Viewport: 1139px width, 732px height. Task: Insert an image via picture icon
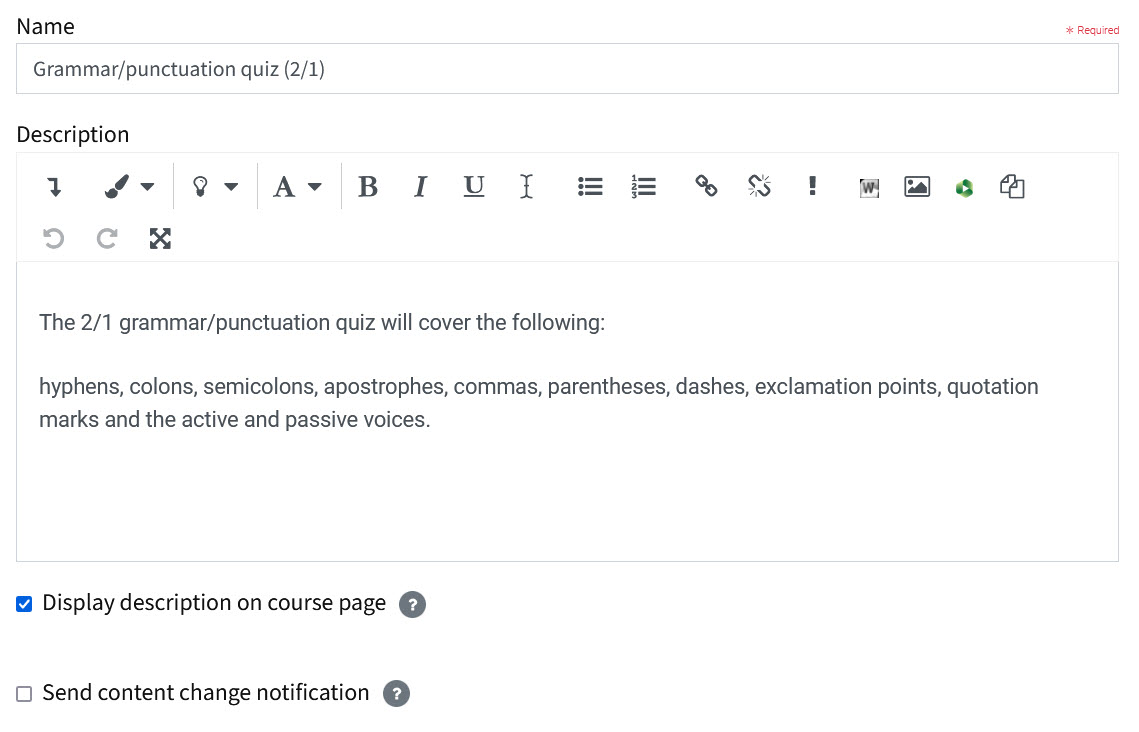coord(917,187)
